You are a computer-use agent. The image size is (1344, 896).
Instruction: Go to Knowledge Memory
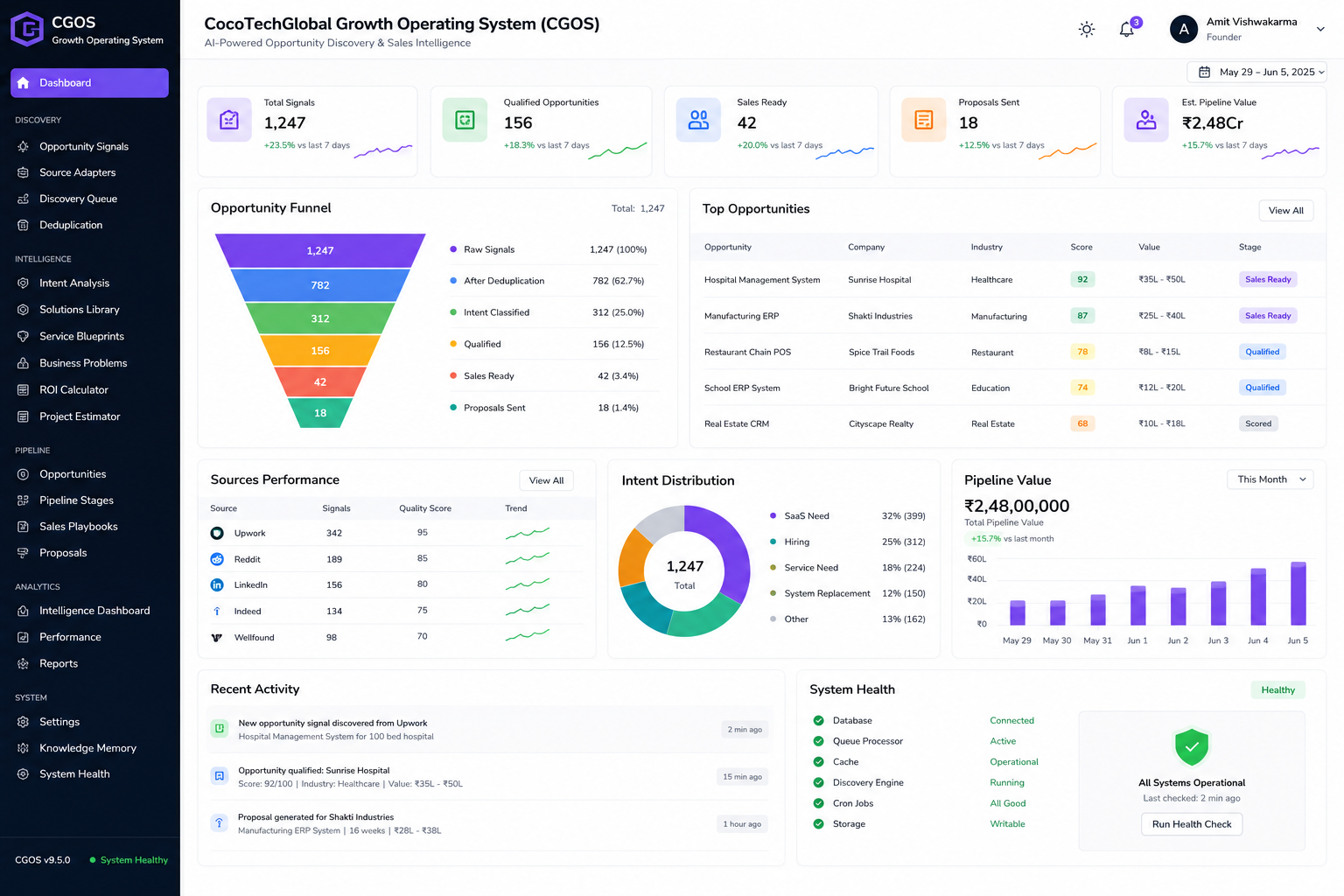pos(89,748)
